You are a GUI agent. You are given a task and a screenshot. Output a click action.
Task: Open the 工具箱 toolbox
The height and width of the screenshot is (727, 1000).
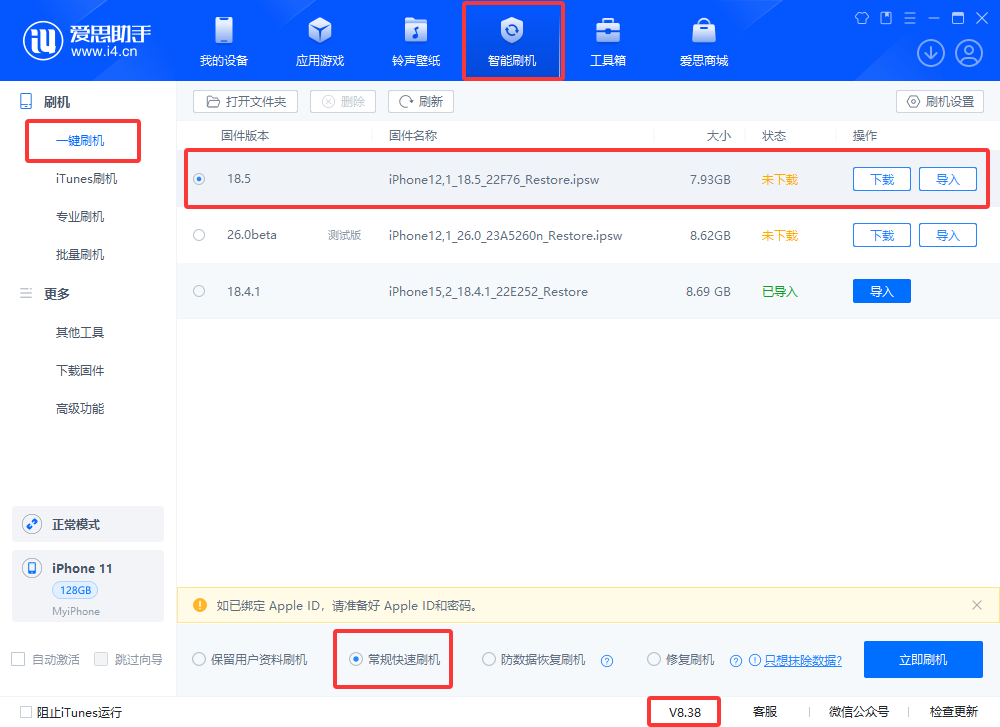pyautogui.click(x=608, y=41)
